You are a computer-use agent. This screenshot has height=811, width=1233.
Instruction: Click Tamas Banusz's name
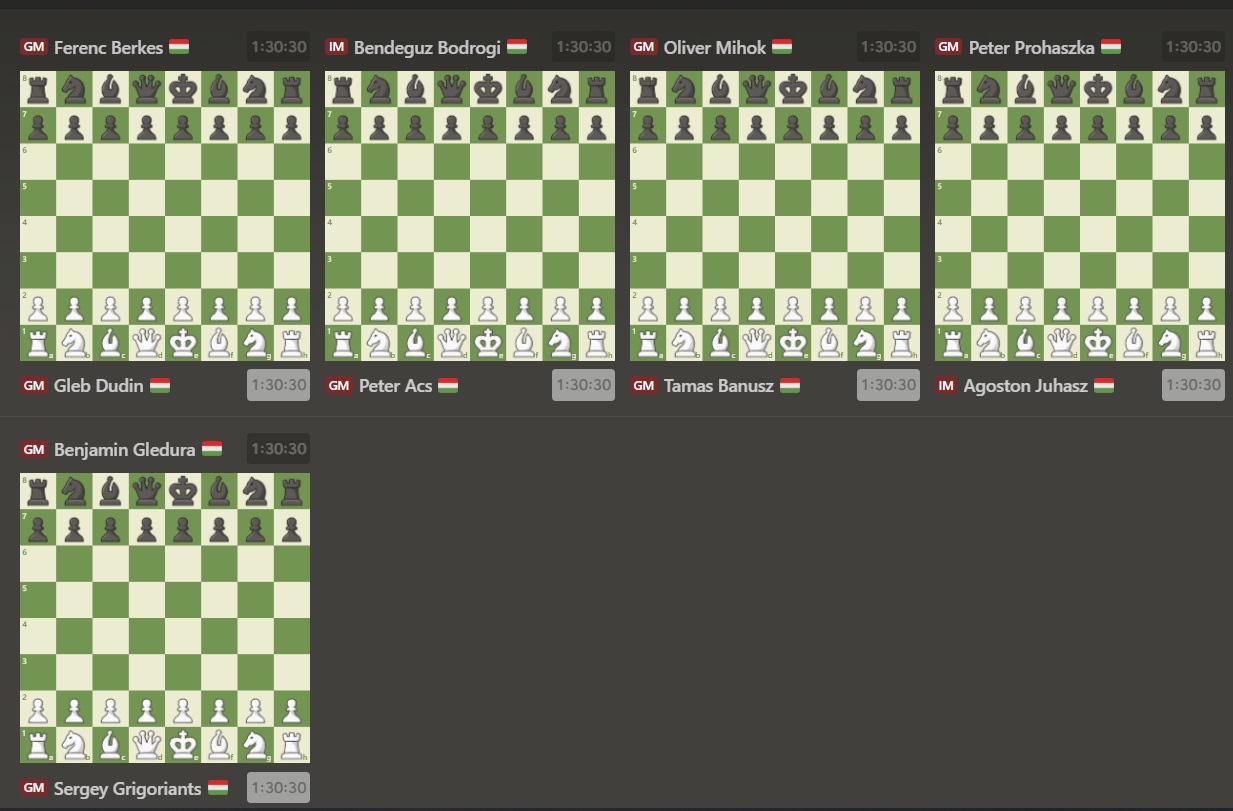point(718,386)
